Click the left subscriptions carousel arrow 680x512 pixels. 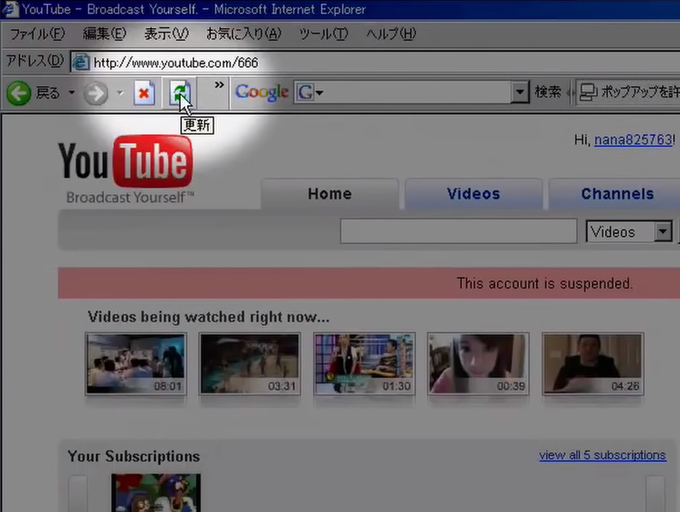78,494
